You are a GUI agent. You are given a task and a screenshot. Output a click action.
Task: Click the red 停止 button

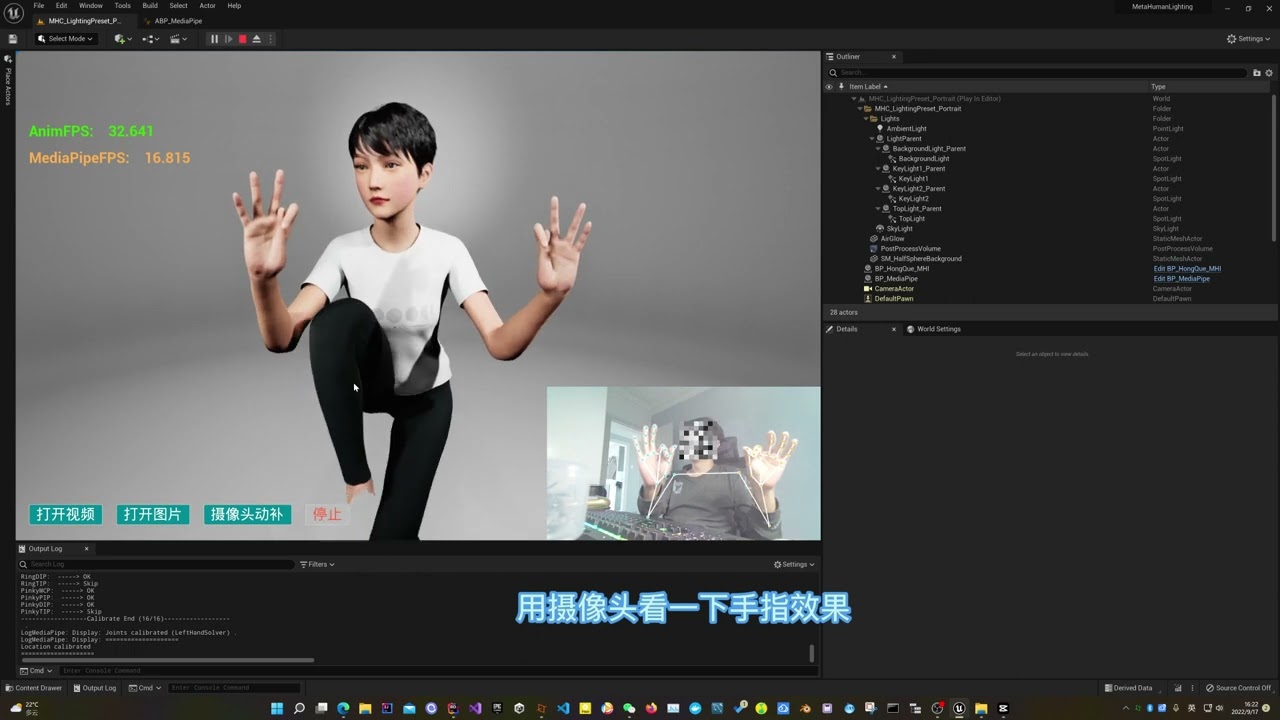(x=327, y=514)
